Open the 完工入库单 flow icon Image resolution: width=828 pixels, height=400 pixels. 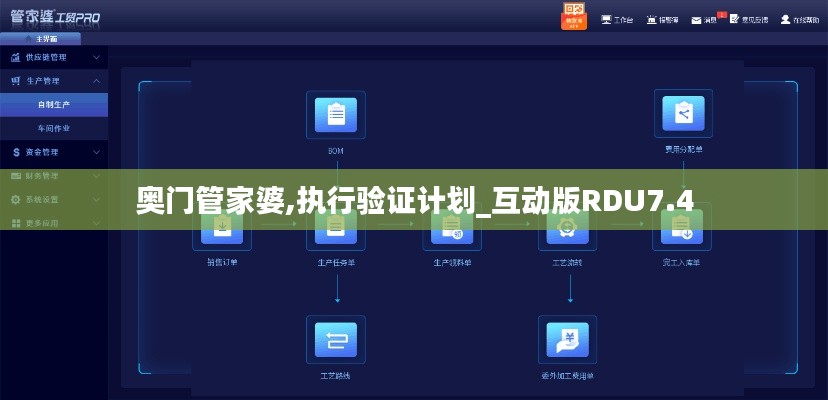click(x=682, y=227)
